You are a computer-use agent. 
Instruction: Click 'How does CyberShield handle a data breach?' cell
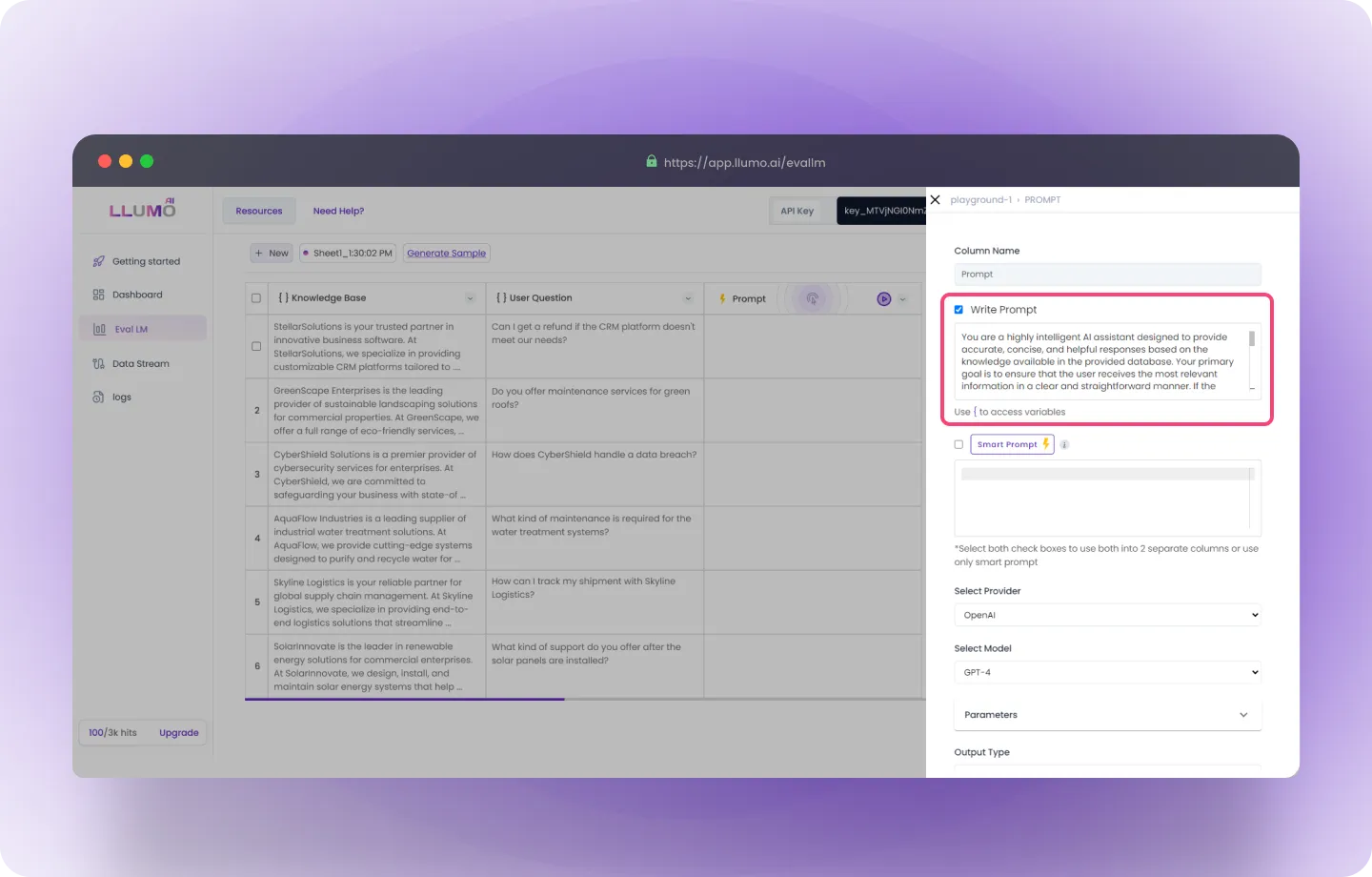[595, 475]
